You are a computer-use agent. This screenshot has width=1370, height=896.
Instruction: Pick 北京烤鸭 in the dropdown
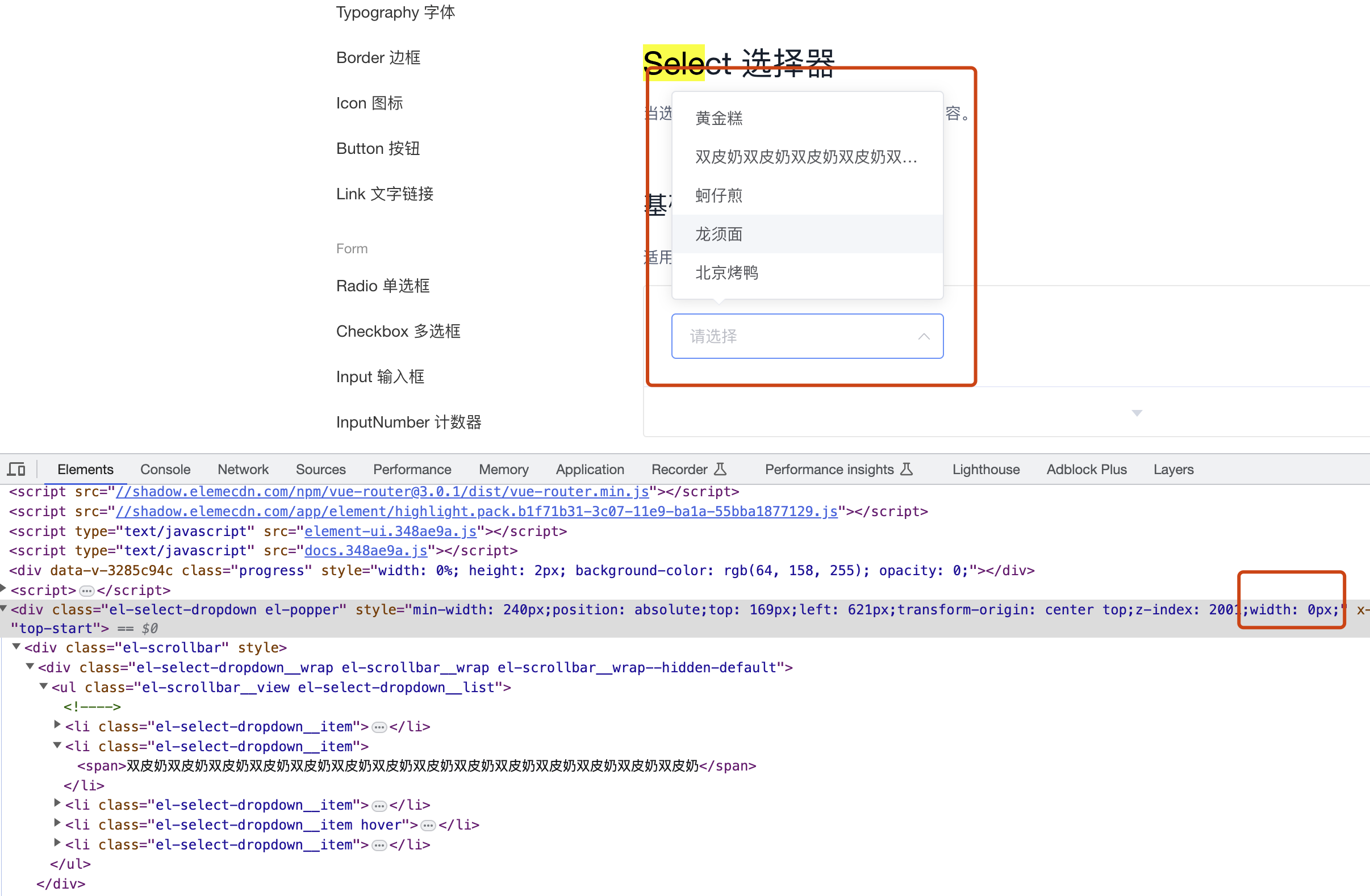coord(807,272)
